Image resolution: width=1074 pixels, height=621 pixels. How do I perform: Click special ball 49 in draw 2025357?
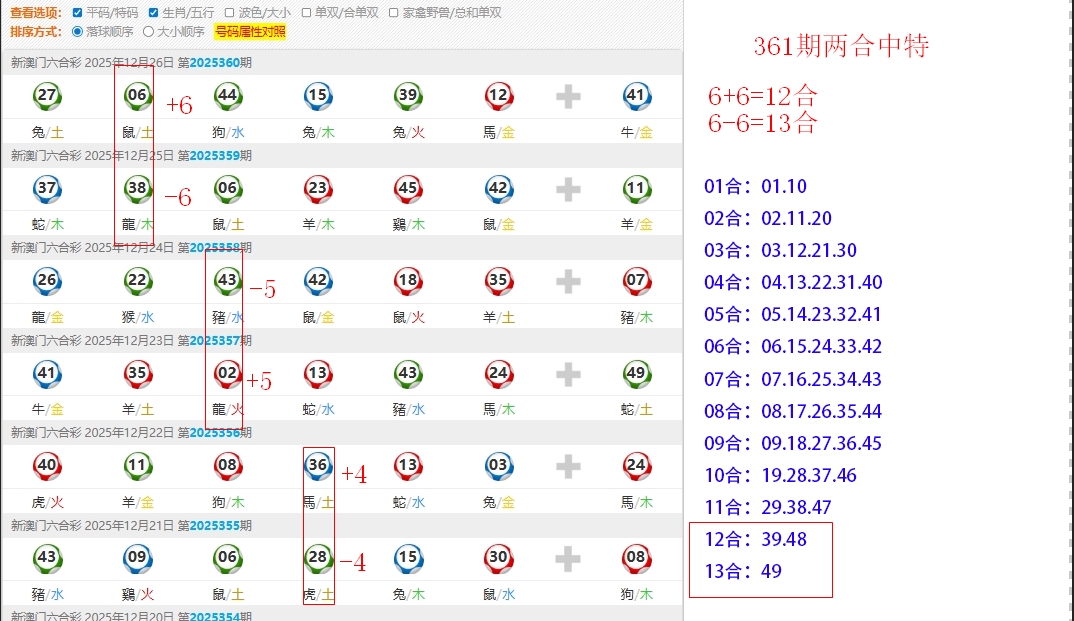636,374
